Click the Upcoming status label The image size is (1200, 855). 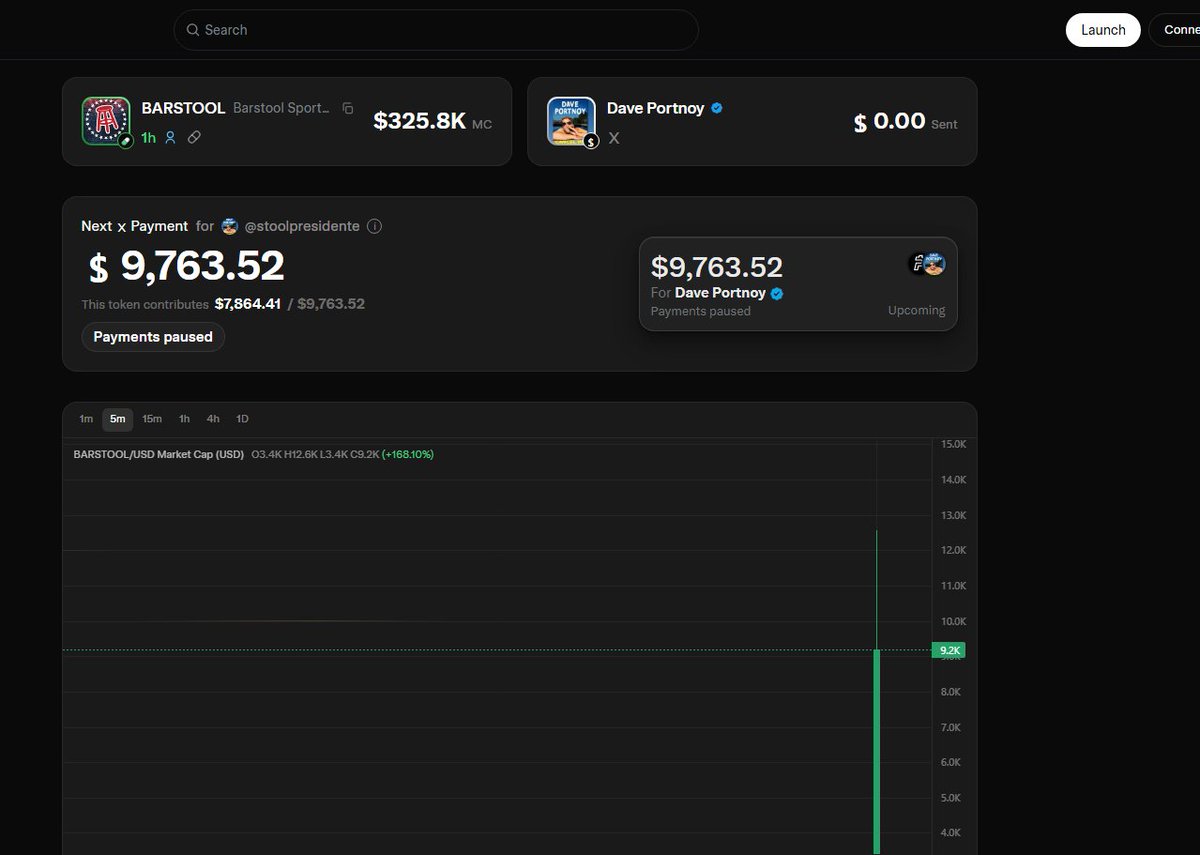pos(916,311)
